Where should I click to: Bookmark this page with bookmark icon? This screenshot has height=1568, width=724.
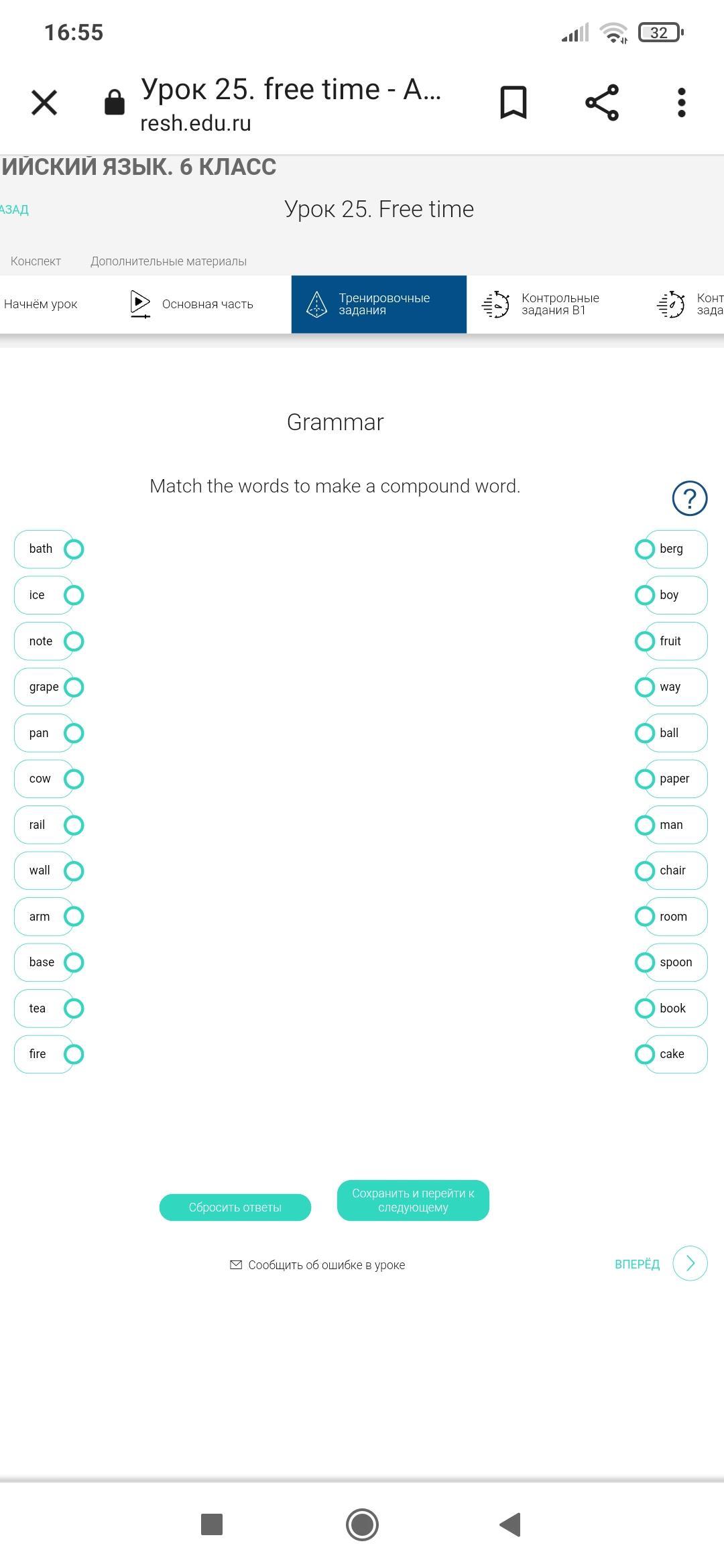(x=514, y=103)
